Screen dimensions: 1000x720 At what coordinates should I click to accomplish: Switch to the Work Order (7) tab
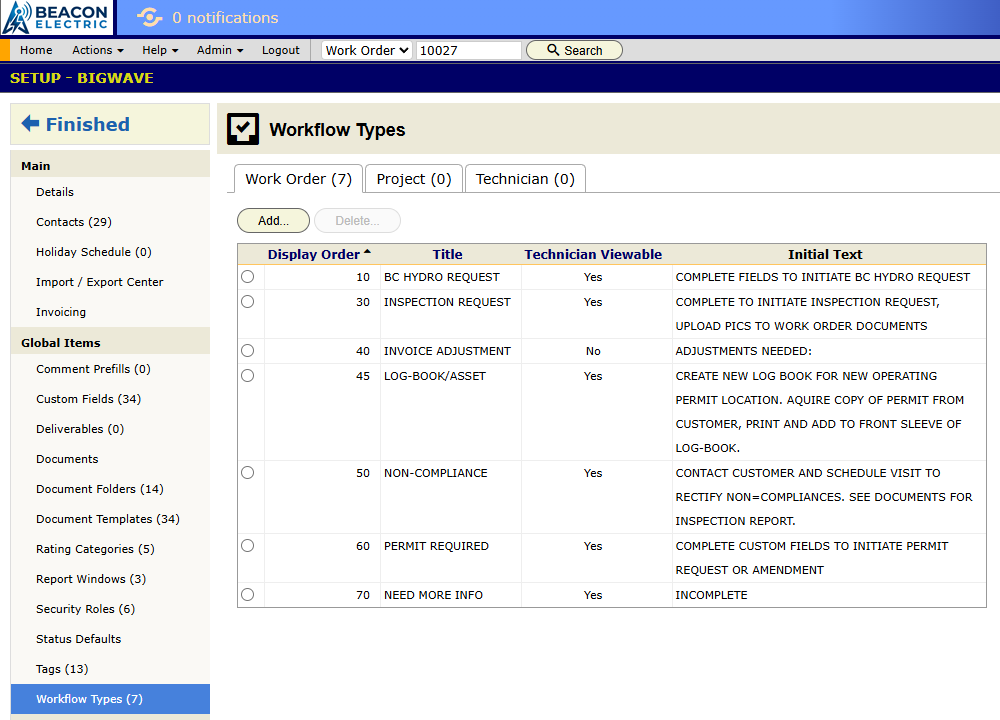pos(298,179)
